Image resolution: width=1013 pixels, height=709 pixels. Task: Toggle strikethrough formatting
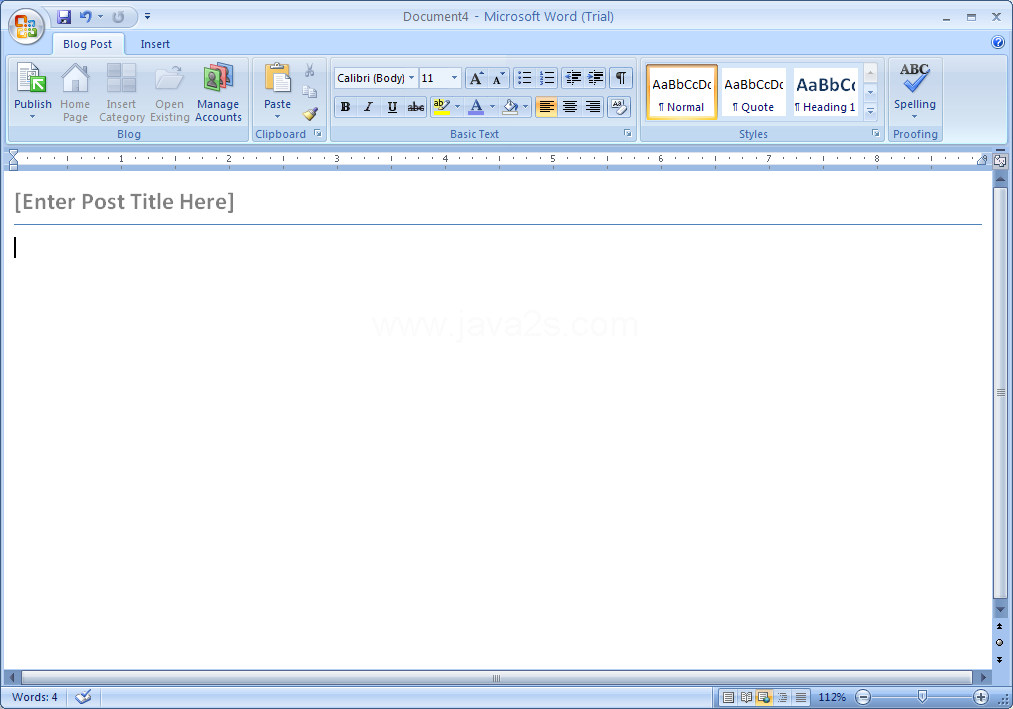click(415, 107)
